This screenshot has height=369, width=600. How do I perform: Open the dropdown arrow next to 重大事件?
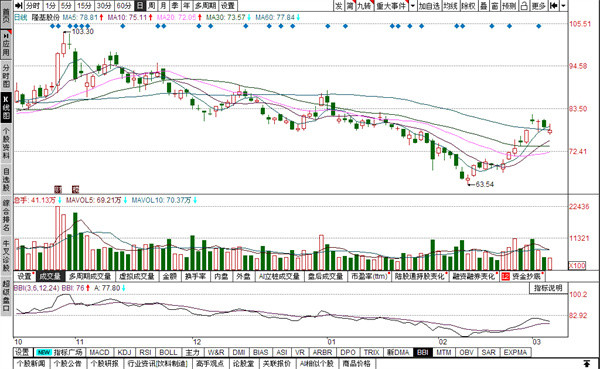coord(412,6)
